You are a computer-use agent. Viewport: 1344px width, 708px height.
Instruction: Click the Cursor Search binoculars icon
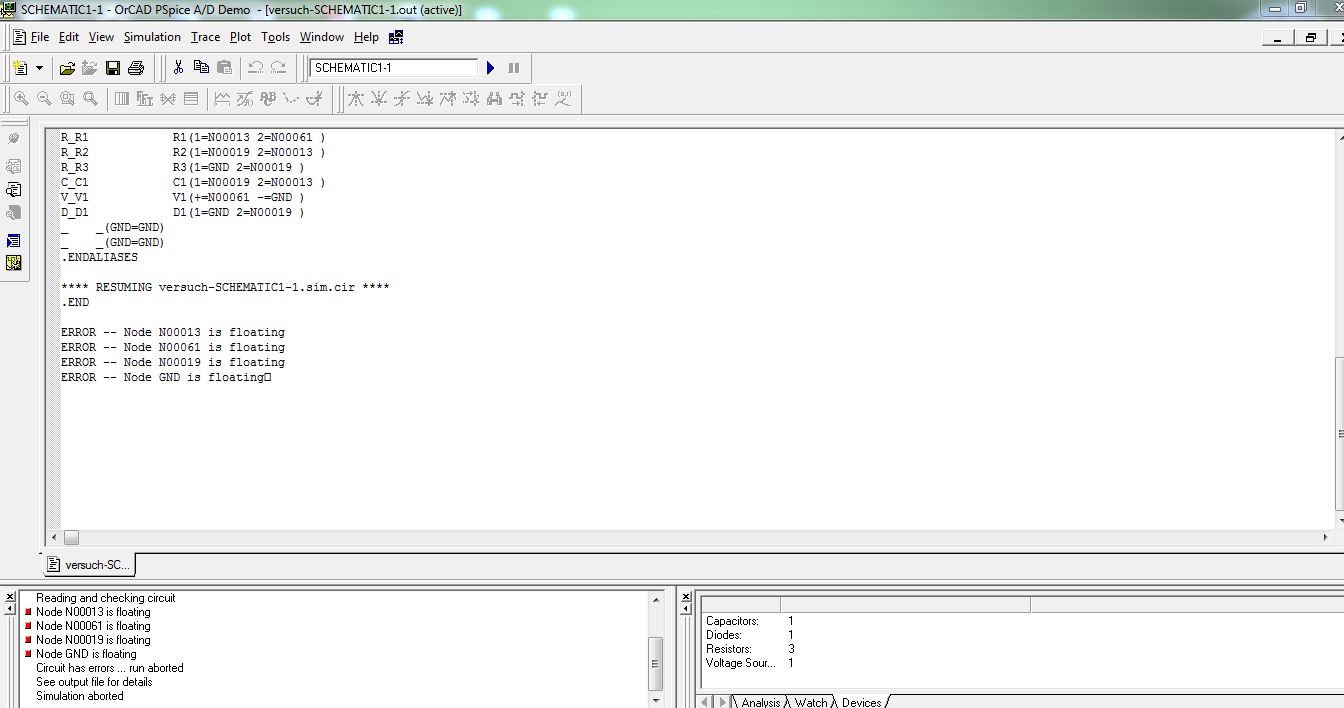point(494,99)
